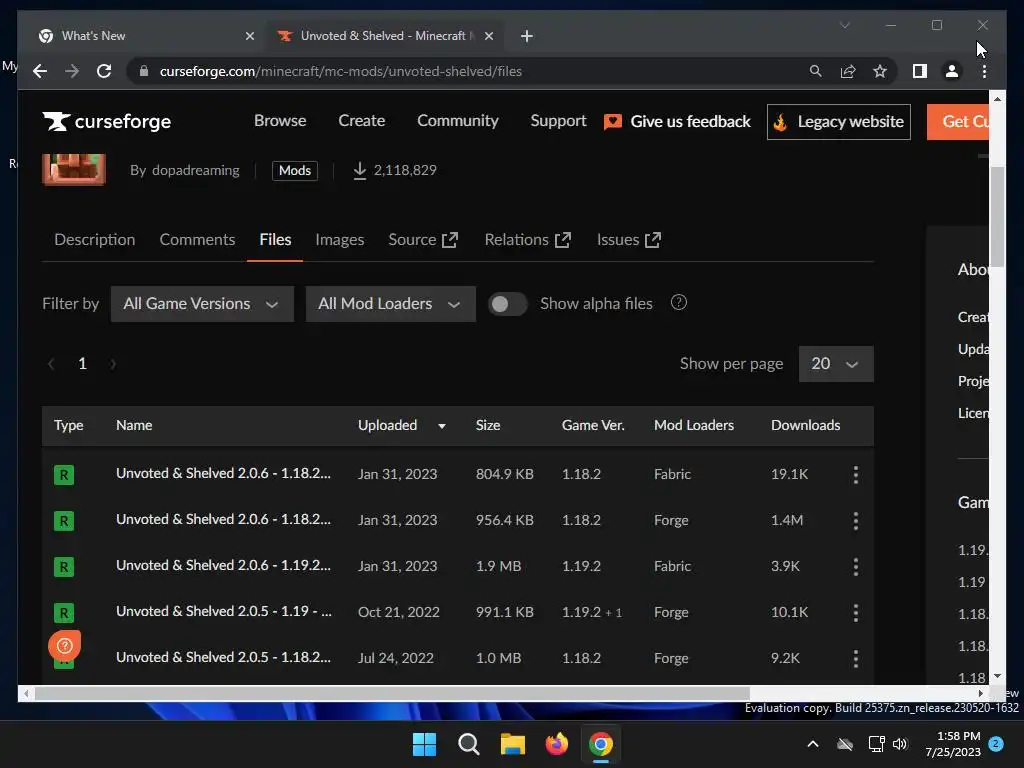Open author dopadreaming profile link

coord(196,170)
